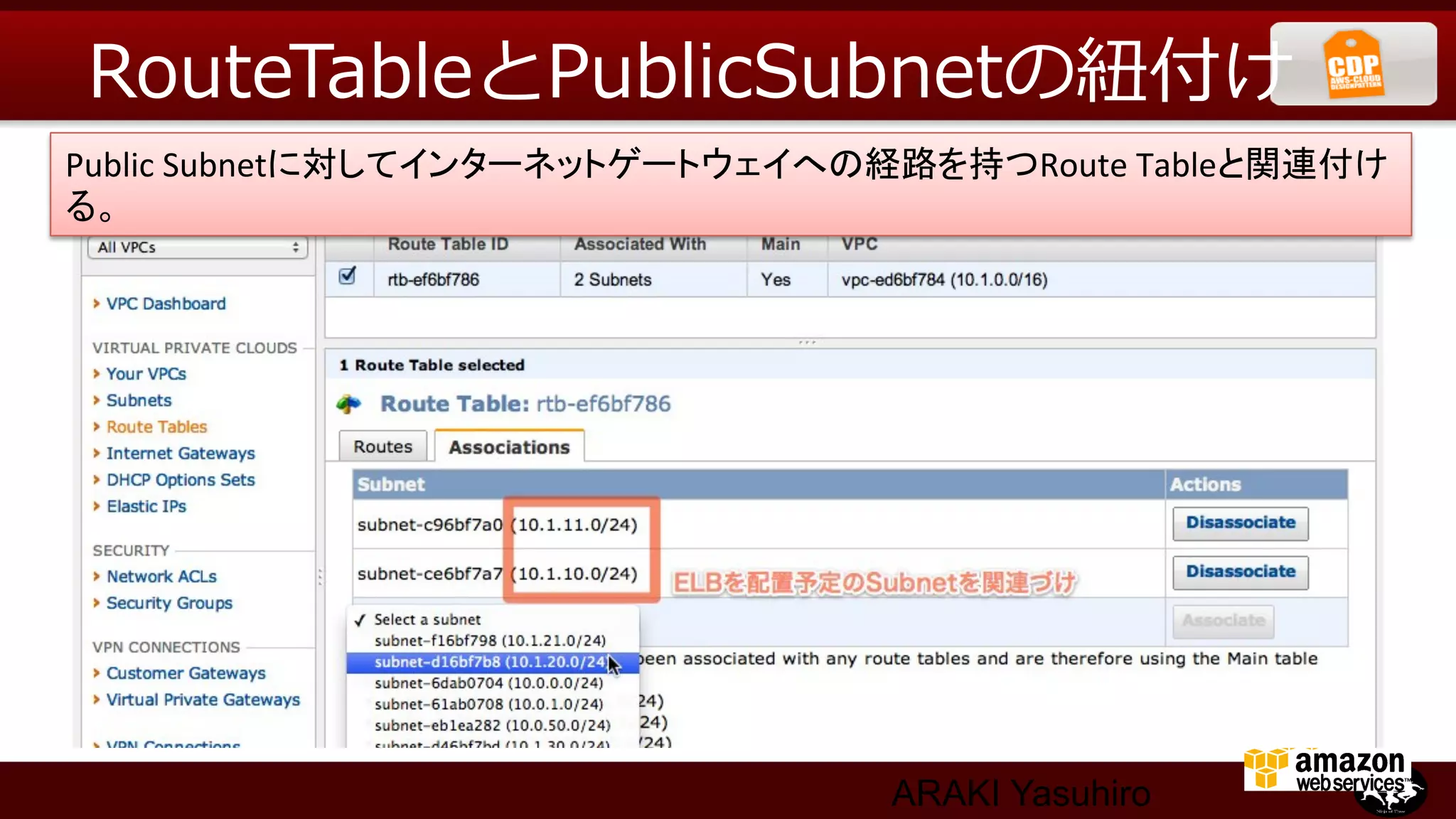The height and width of the screenshot is (819, 1456).
Task: Switch to the Associations tab
Action: point(509,446)
